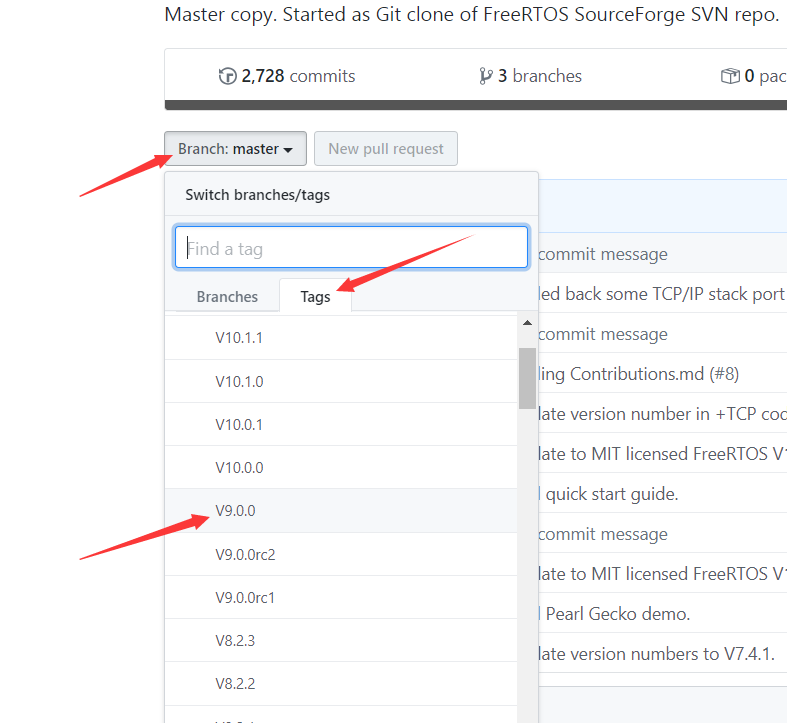Pick the V9.0.0rc2 tag
This screenshot has width=787, height=723.
(245, 554)
